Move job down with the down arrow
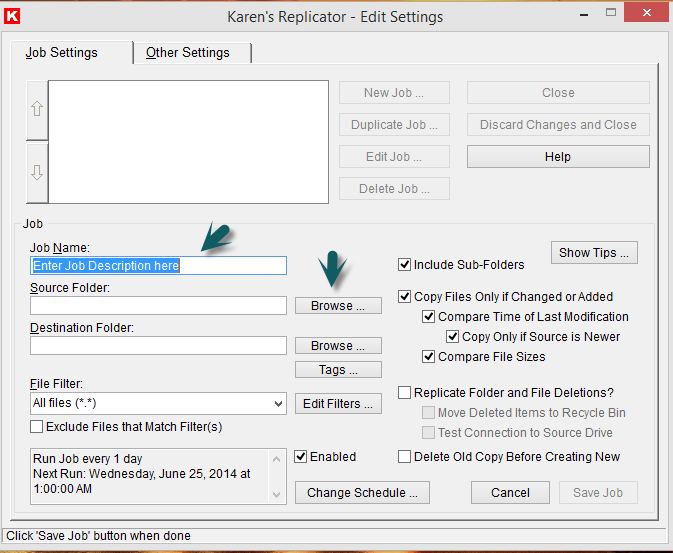 pyautogui.click(x=37, y=173)
